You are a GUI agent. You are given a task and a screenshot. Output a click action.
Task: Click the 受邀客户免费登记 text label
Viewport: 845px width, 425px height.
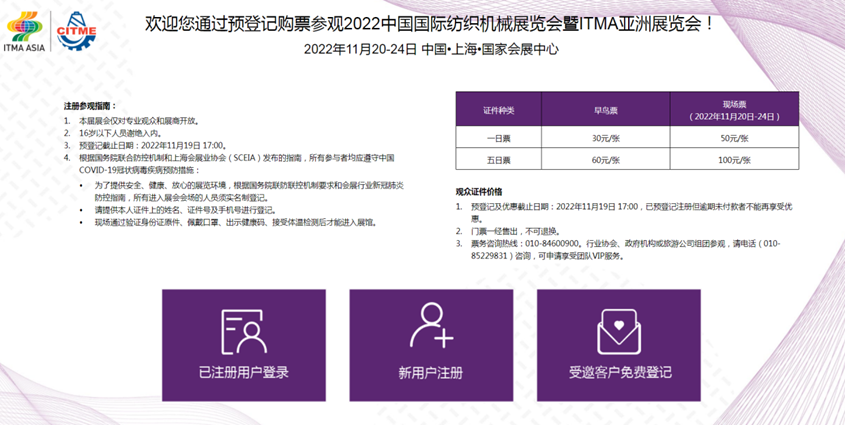[619, 373]
